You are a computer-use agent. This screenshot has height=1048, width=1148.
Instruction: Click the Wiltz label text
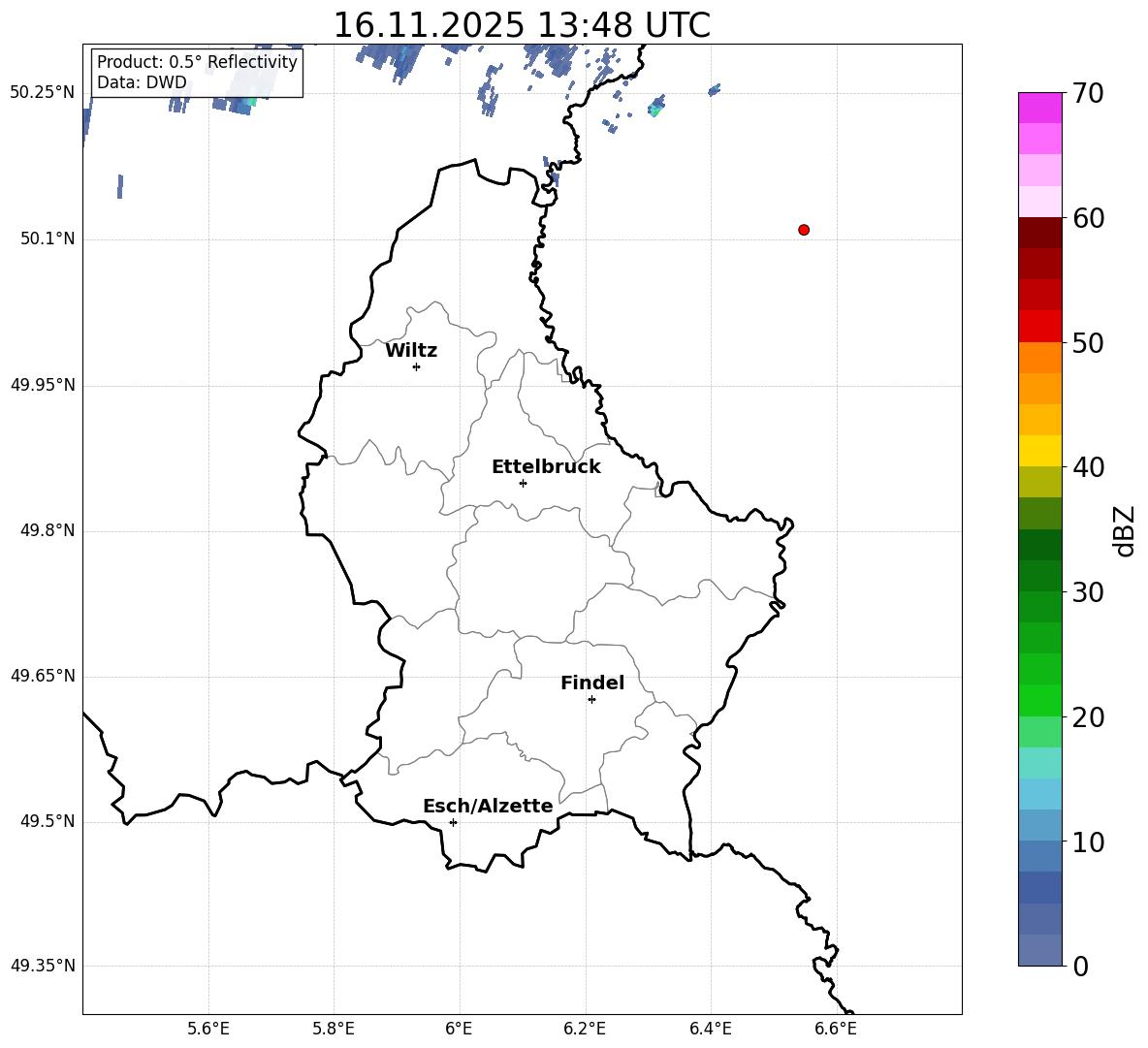411,351
